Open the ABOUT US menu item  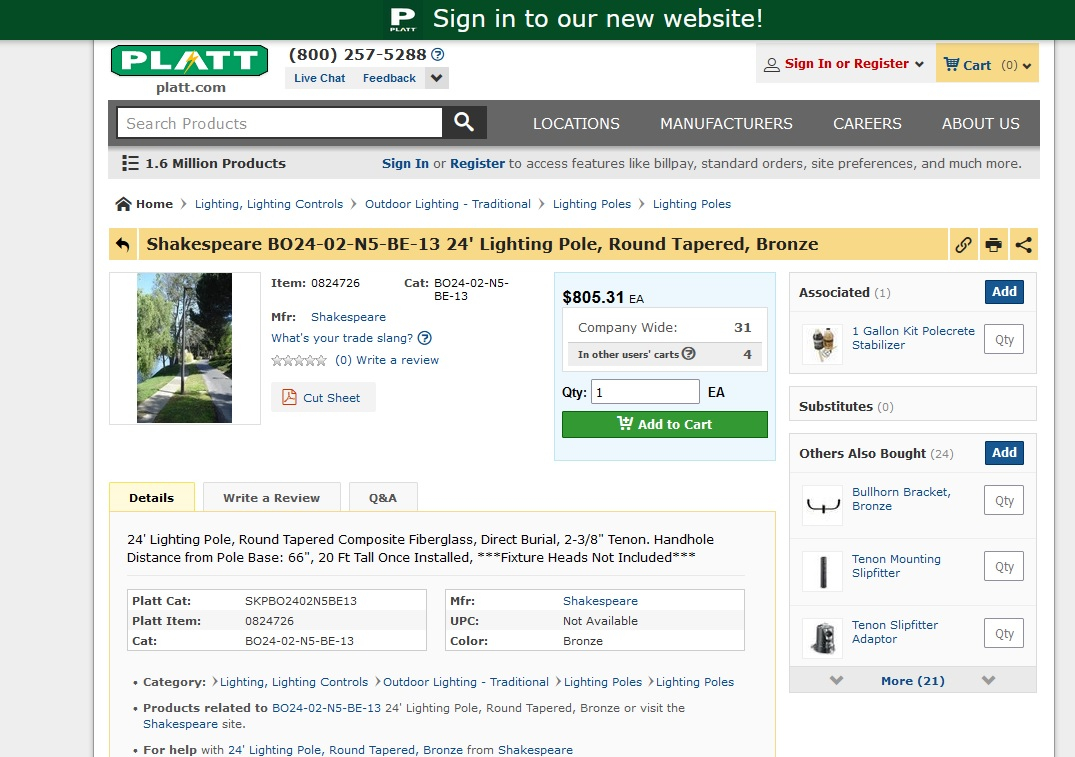click(980, 123)
